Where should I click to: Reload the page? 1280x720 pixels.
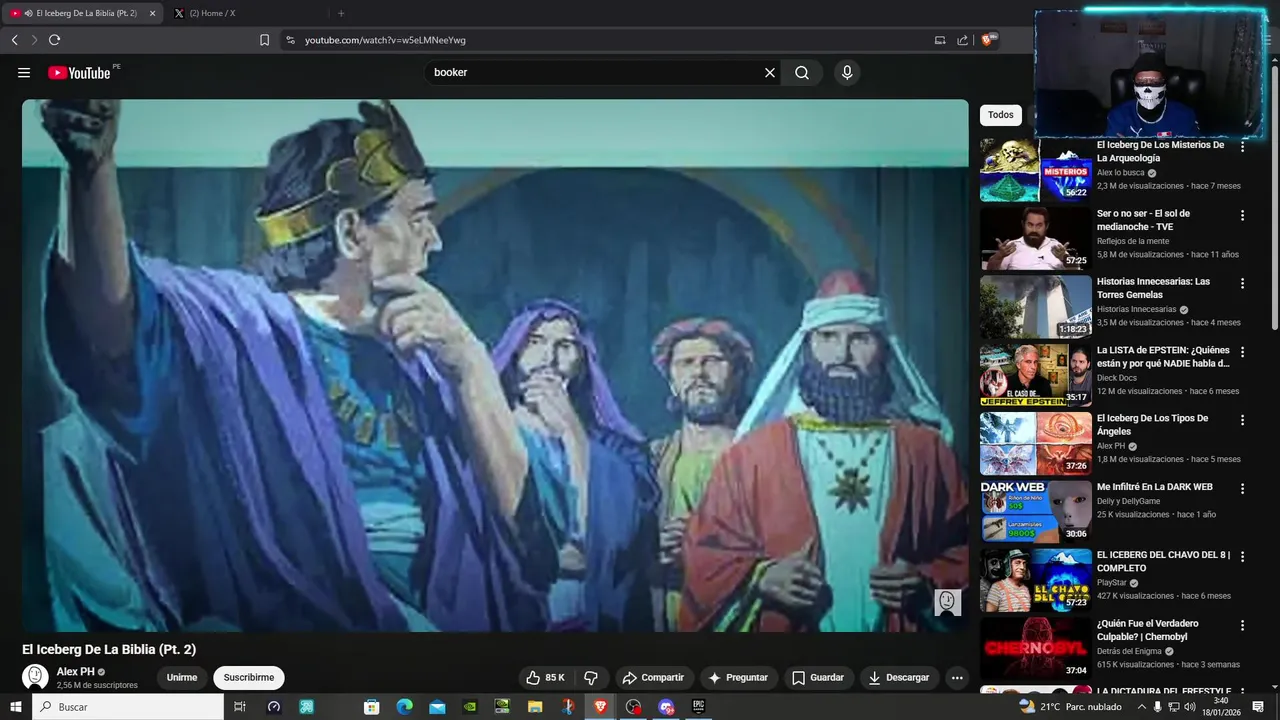click(54, 40)
